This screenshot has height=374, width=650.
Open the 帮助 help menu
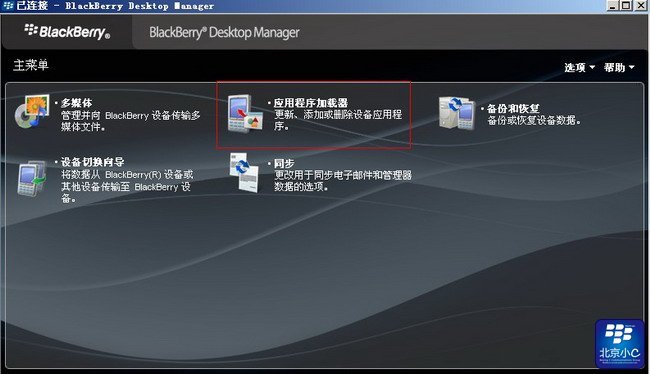[x=619, y=68]
